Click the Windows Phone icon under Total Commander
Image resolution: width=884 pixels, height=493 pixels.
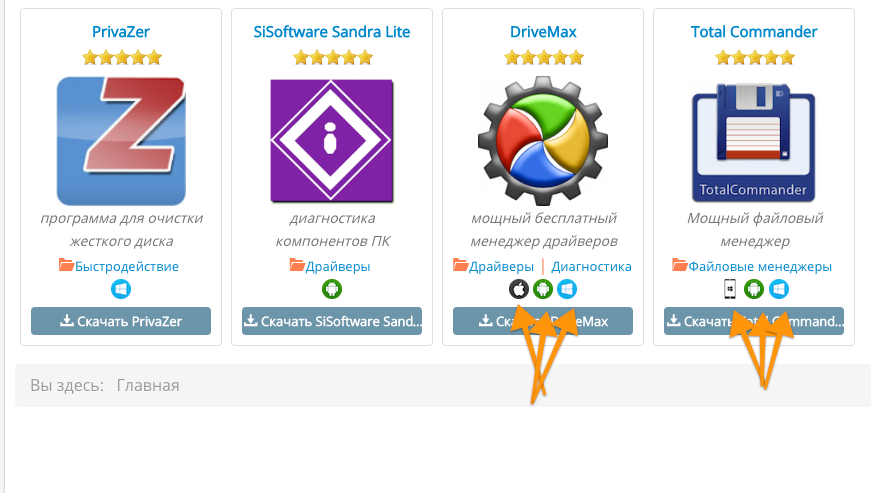click(730, 289)
